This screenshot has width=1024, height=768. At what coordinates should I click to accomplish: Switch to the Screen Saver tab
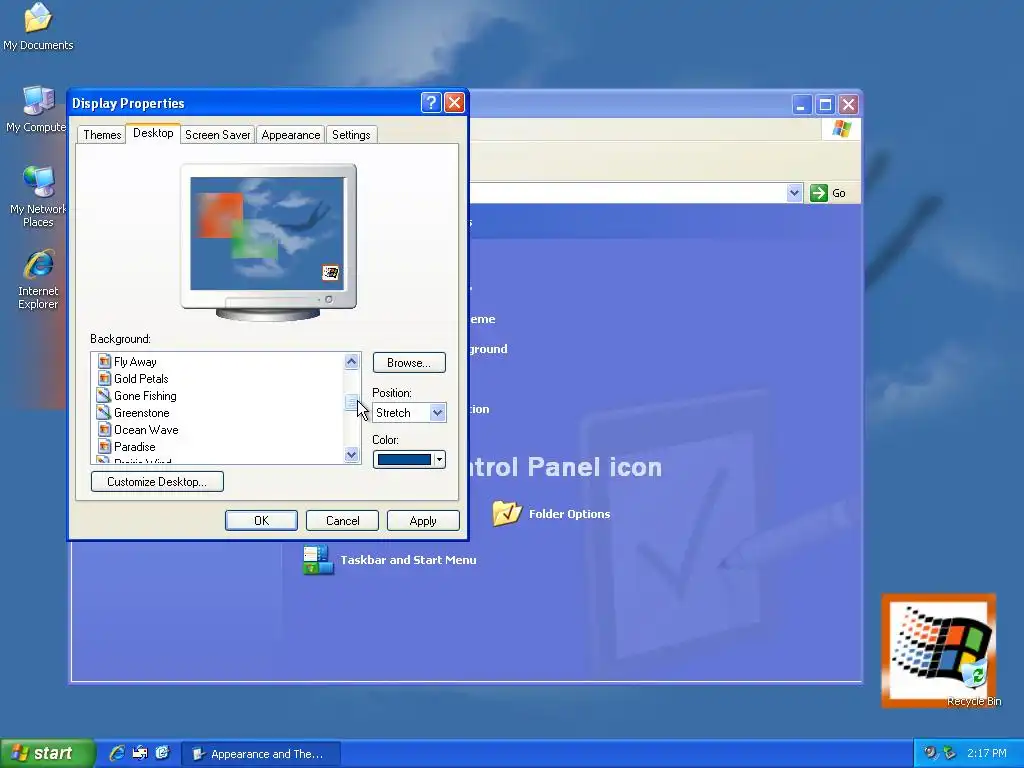[217, 135]
